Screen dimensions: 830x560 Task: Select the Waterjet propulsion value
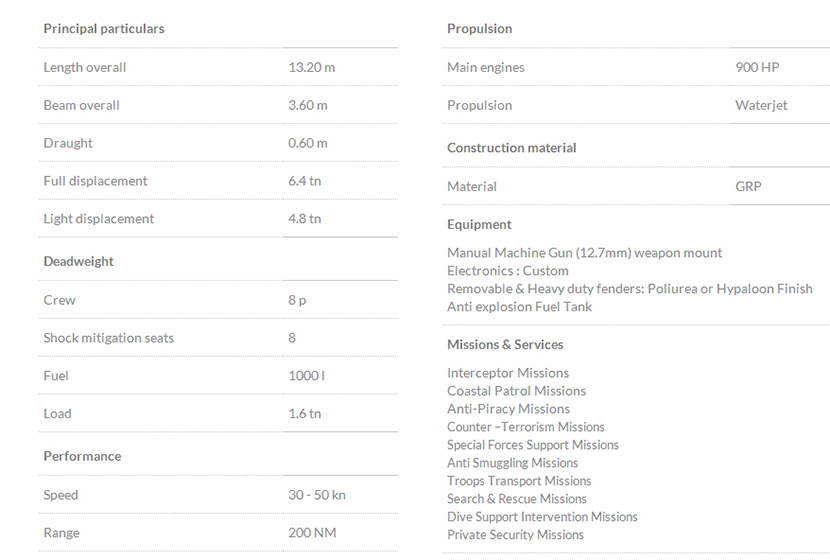761,106
